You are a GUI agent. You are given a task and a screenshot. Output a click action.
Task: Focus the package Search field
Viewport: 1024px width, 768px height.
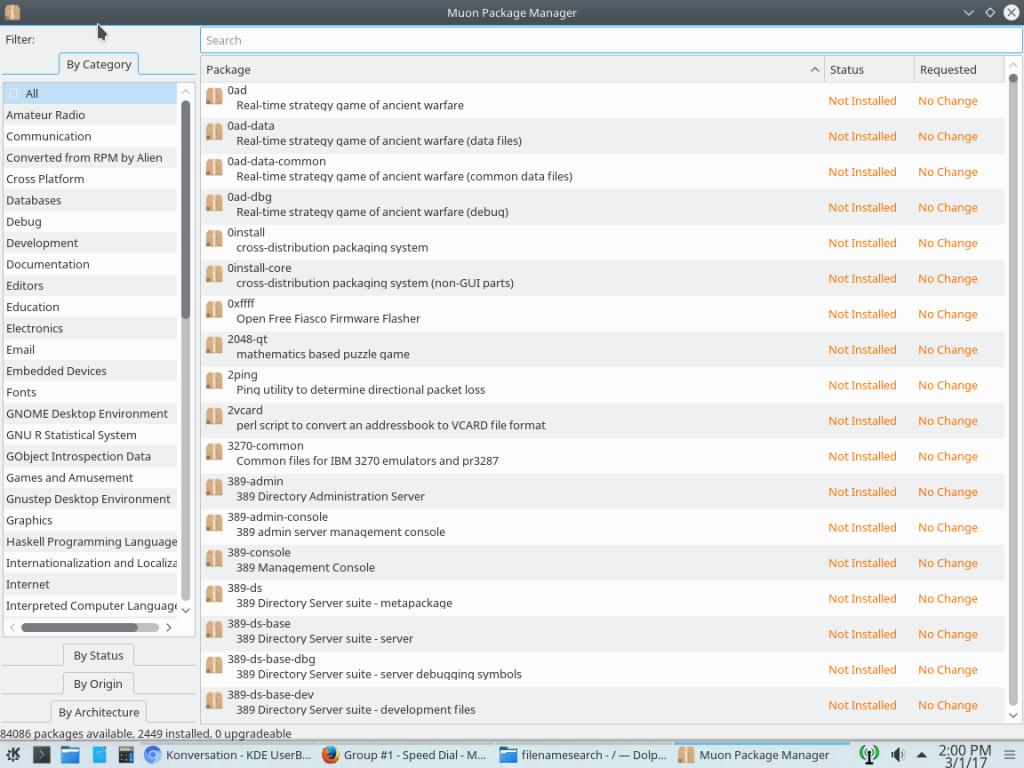pos(610,40)
